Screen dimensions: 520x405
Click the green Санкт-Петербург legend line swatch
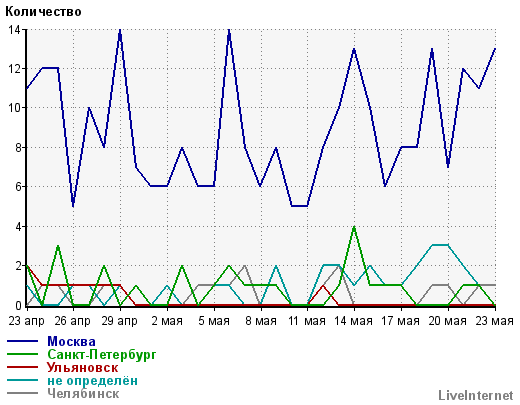tap(22, 354)
